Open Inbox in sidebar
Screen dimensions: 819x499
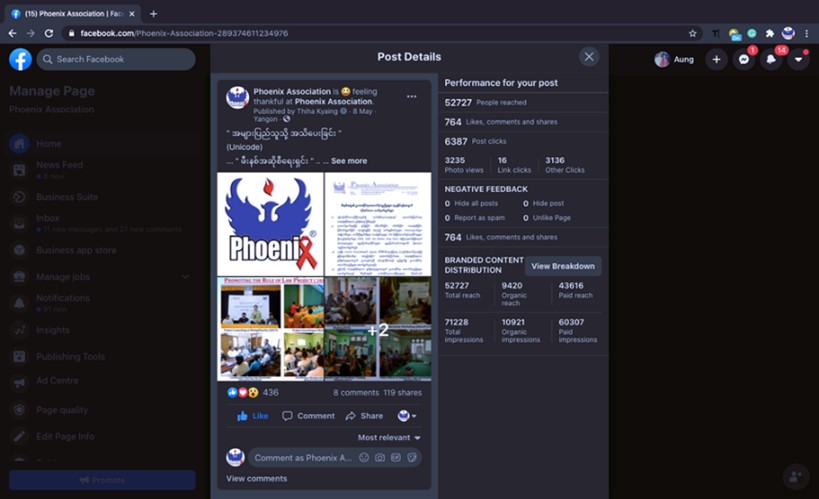(x=104, y=223)
